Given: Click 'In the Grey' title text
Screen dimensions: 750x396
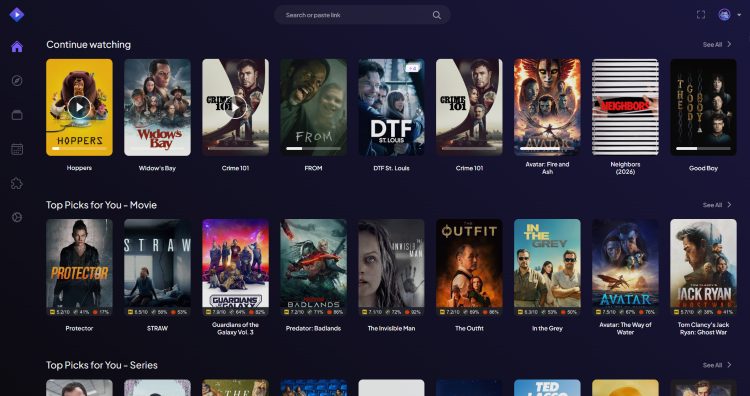Looking at the screenshot, I should tap(547, 329).
